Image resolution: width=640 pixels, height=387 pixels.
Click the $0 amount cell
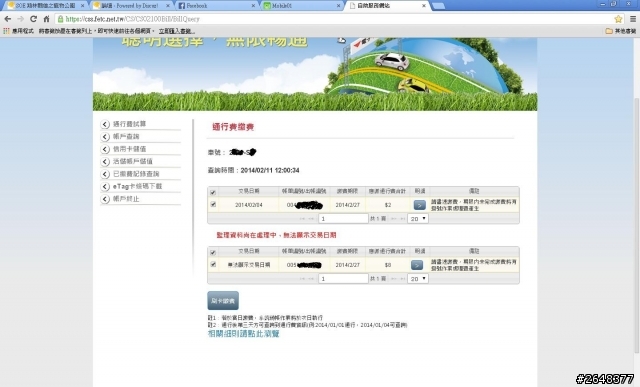[388, 265]
